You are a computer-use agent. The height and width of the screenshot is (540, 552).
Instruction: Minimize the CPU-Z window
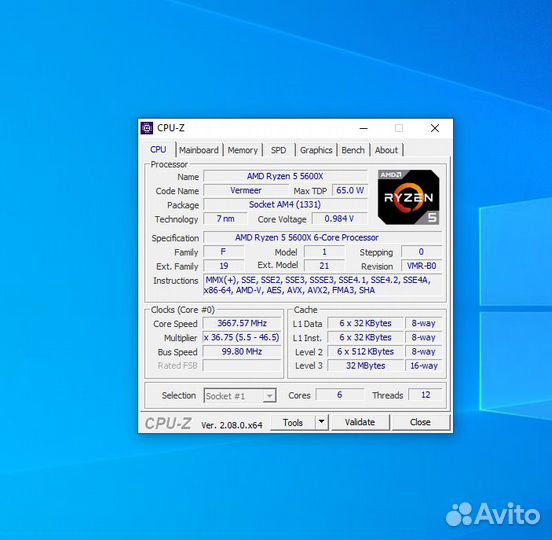(364, 128)
